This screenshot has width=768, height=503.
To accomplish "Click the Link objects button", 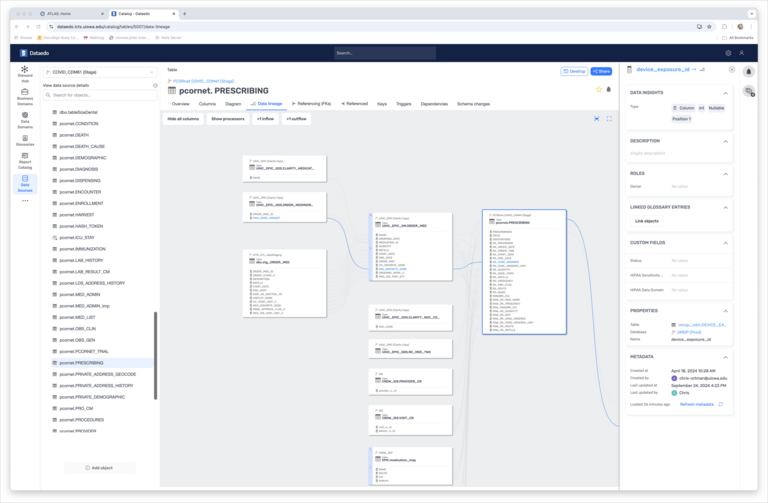I will 647,221.
